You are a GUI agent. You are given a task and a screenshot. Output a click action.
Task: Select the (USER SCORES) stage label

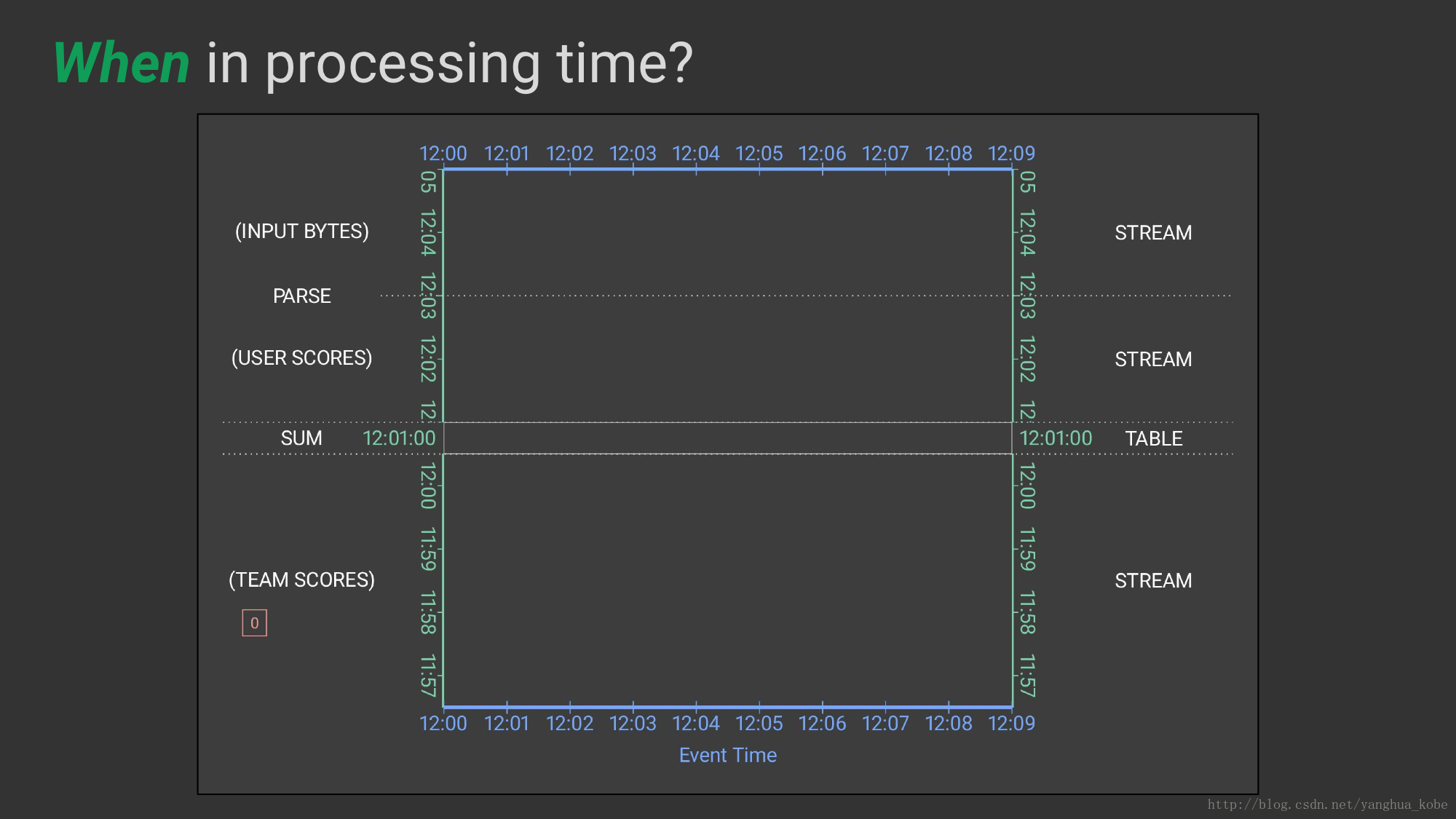pyautogui.click(x=301, y=358)
